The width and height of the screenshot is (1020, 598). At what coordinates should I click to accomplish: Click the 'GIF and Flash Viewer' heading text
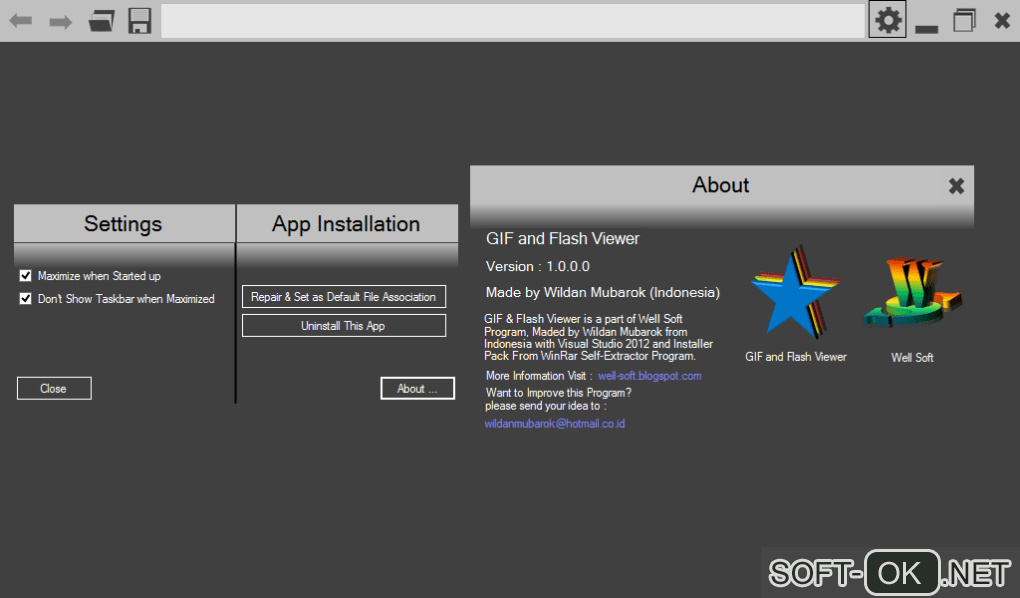point(563,239)
